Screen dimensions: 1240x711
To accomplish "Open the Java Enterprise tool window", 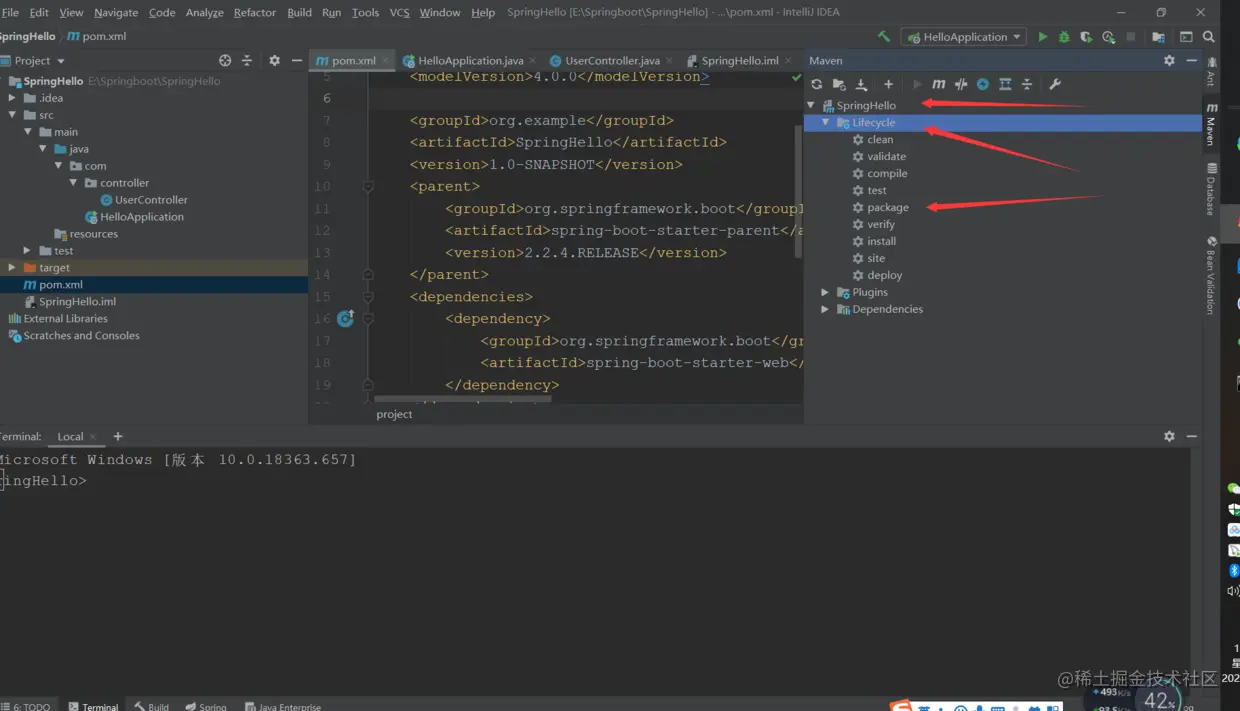I will (283, 706).
